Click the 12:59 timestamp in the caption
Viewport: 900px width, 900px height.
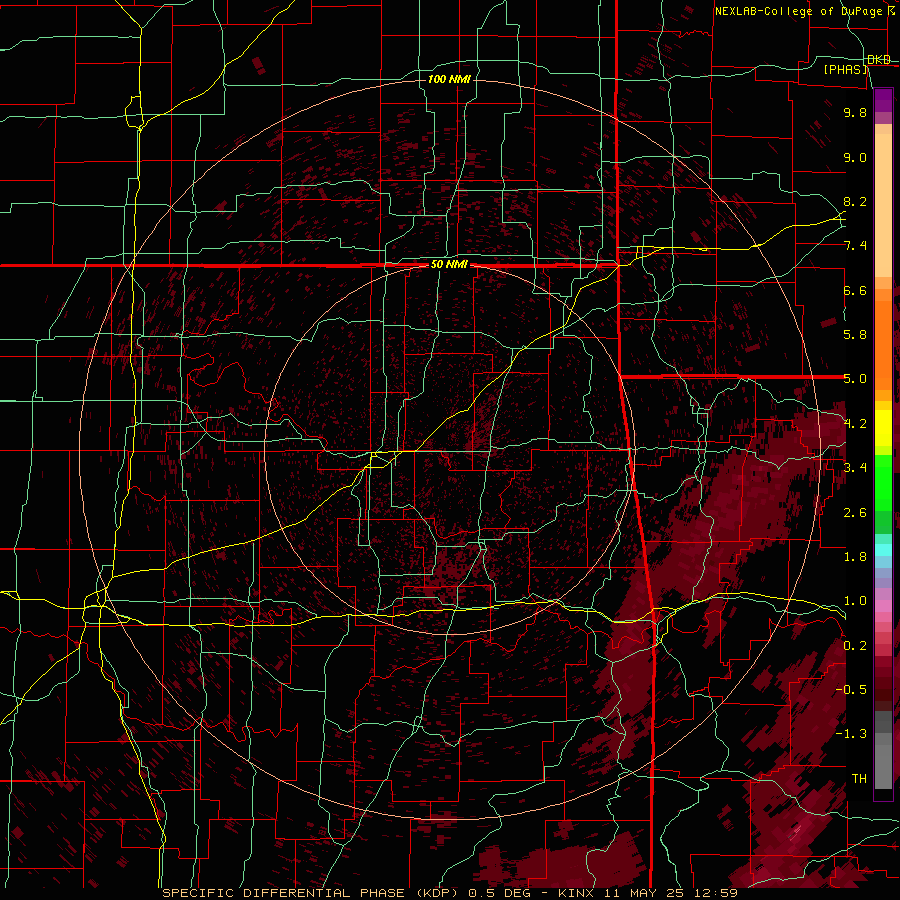[x=718, y=893]
